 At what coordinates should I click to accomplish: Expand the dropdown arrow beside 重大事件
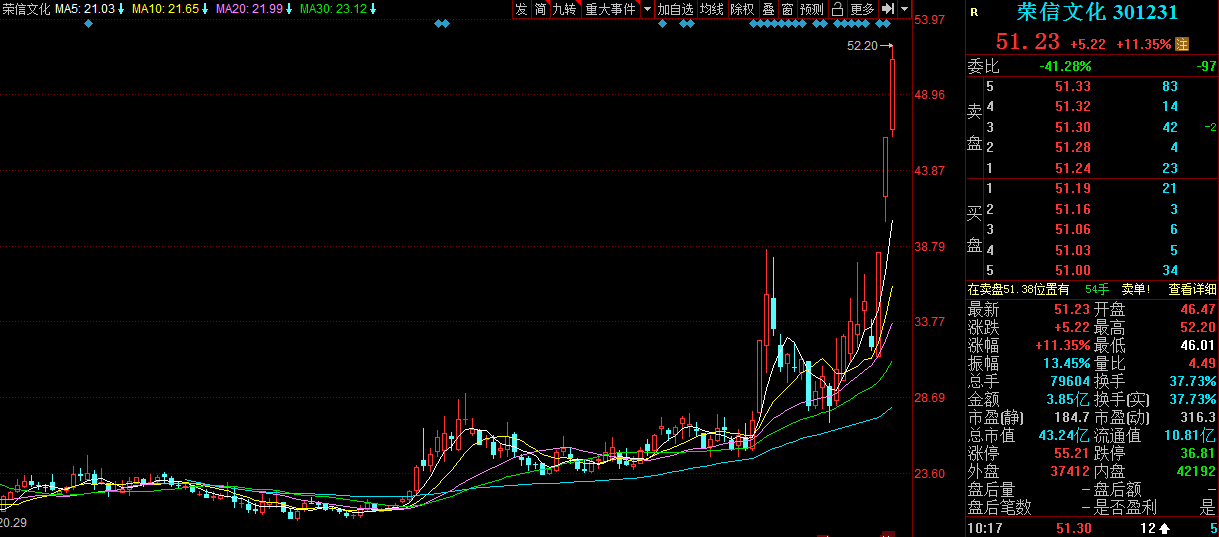pyautogui.click(x=647, y=9)
